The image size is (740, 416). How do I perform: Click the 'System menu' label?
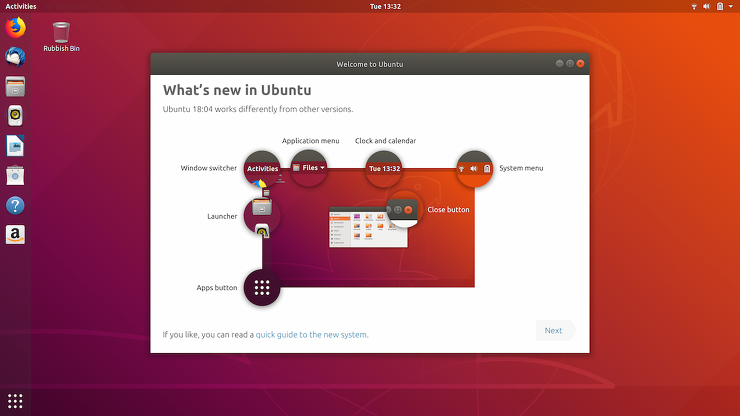click(x=521, y=168)
